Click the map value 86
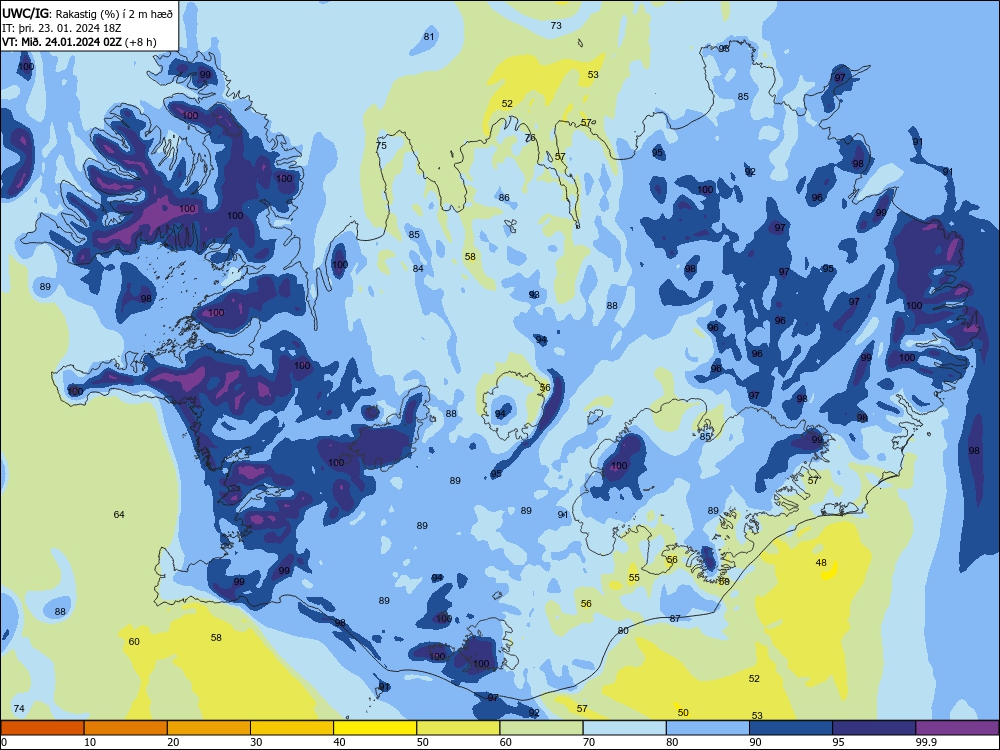 coord(504,198)
